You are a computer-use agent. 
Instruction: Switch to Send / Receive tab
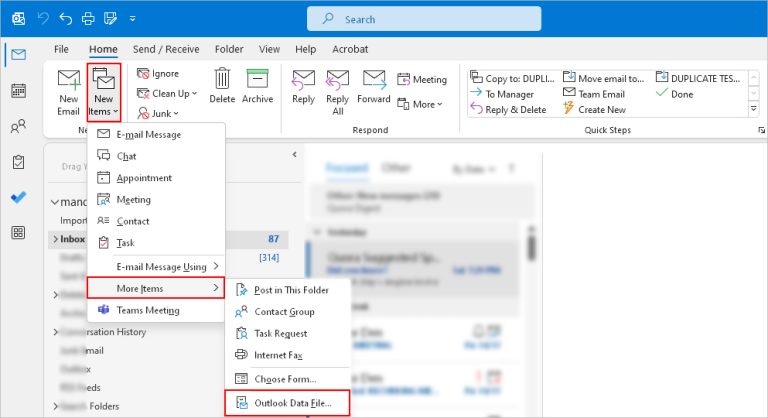click(x=166, y=49)
